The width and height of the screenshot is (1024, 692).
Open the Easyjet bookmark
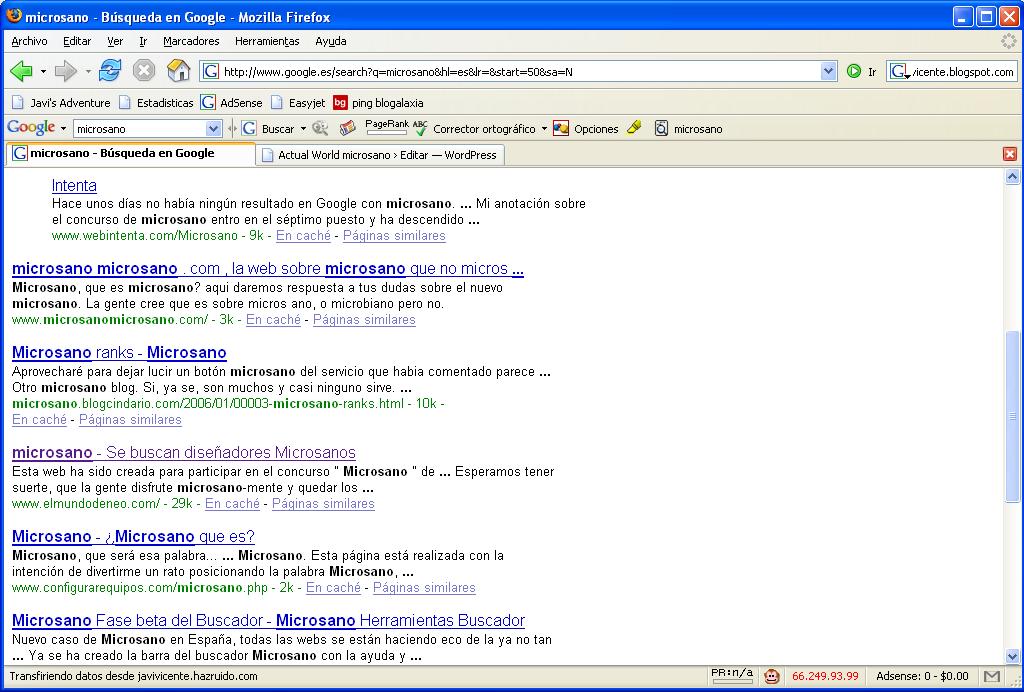298,103
